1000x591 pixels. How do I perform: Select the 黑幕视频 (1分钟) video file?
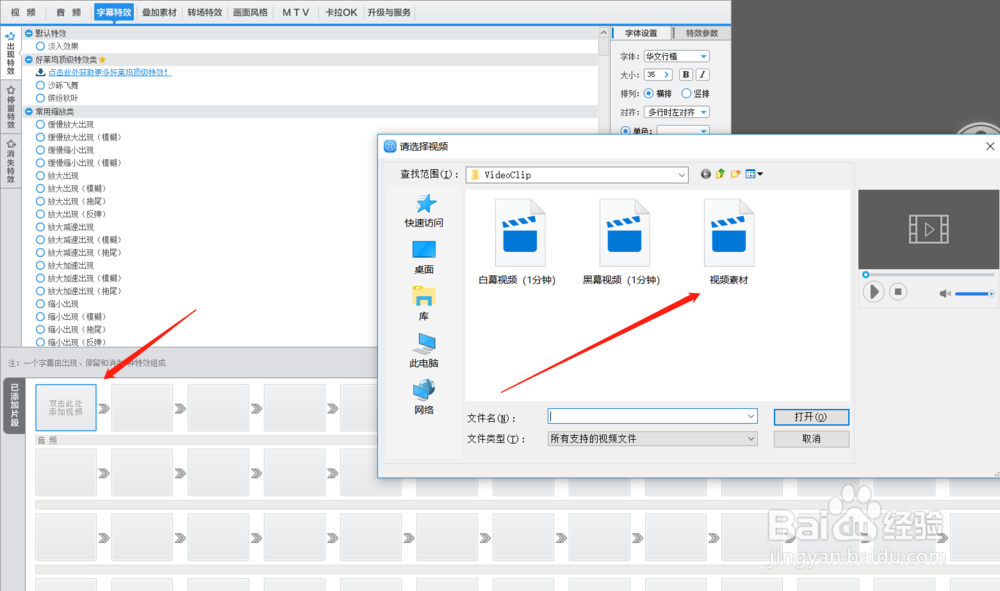pos(622,242)
